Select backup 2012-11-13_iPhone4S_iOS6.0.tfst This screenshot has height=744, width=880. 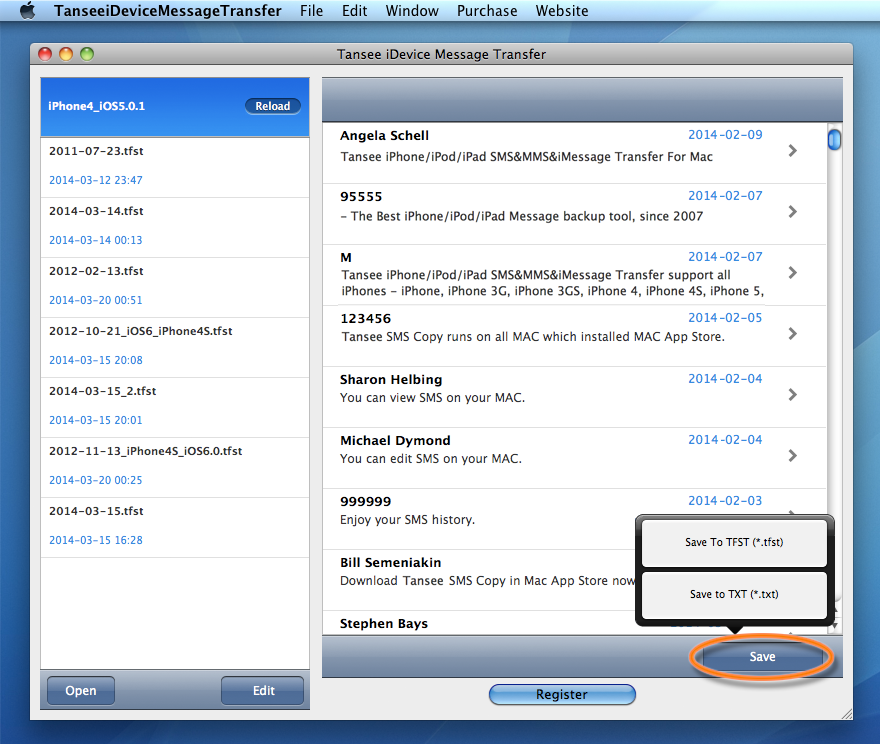175,467
